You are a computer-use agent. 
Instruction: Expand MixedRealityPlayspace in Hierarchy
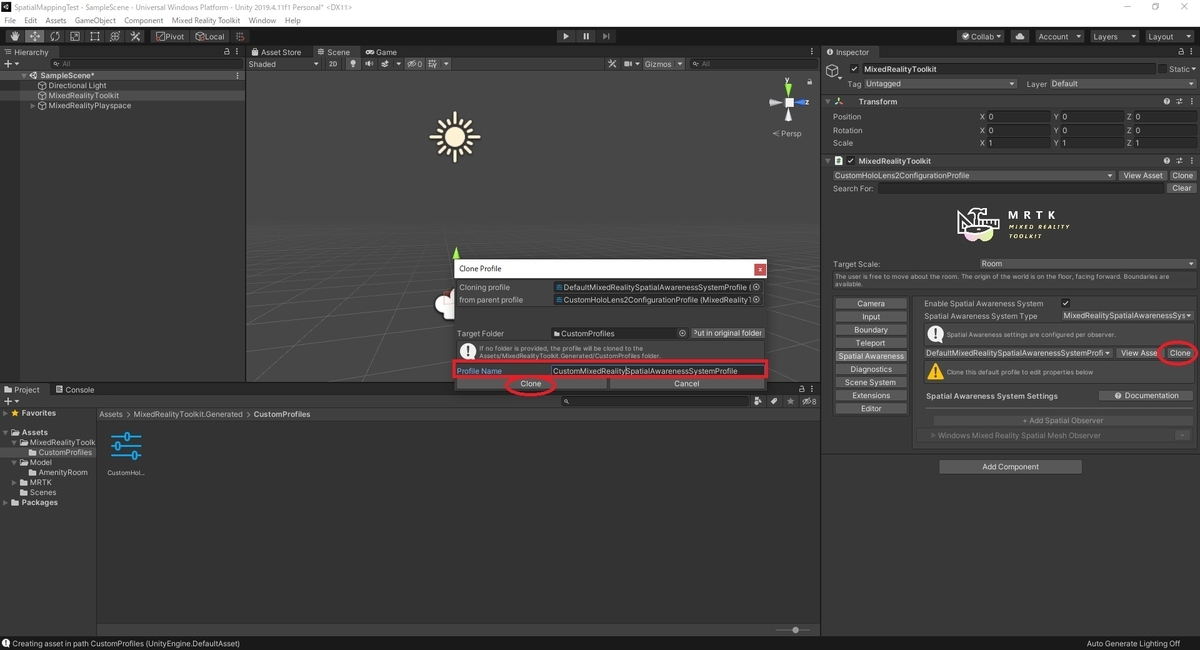click(x=32, y=106)
